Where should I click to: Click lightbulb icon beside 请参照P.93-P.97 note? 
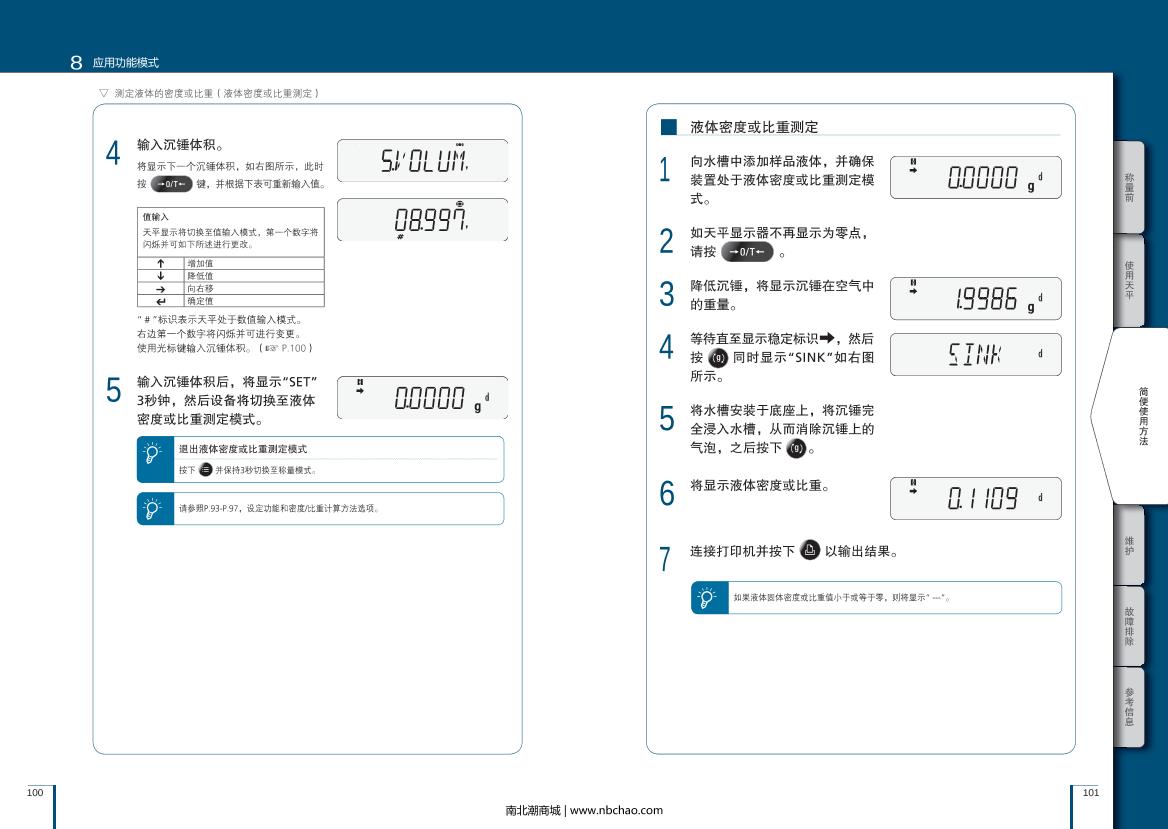[x=153, y=508]
